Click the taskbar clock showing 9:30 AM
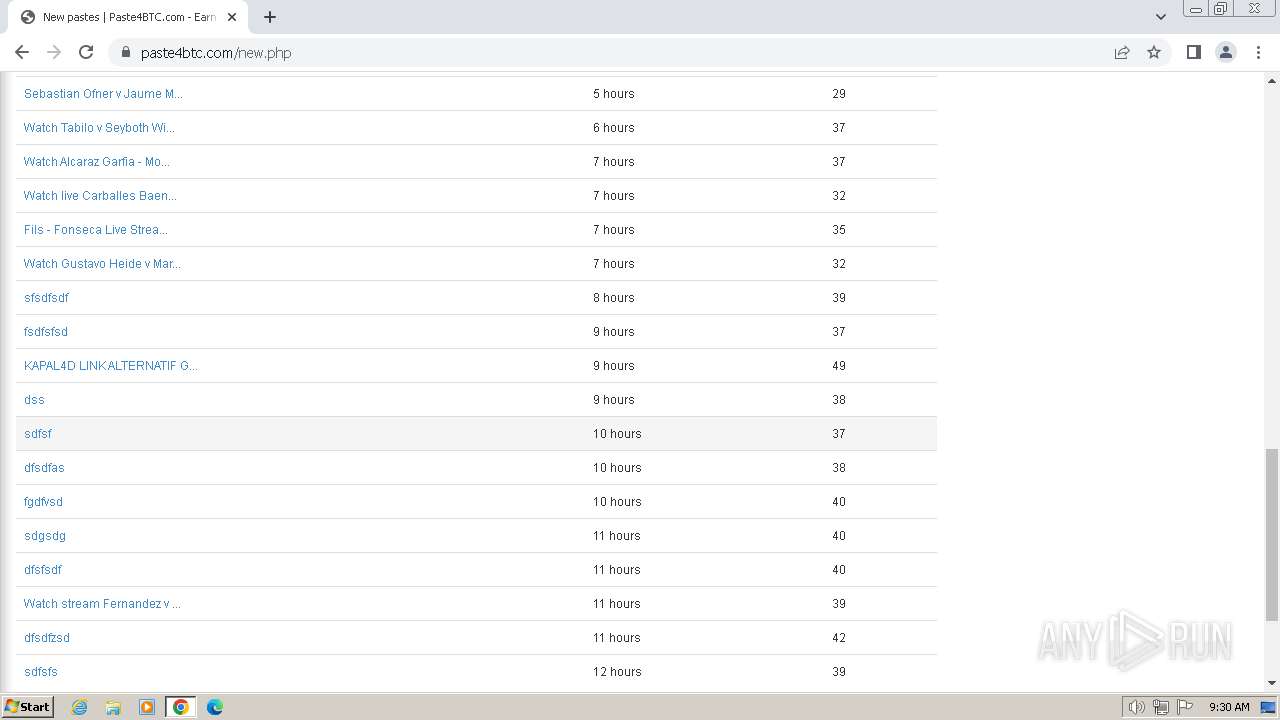This screenshot has height=720, width=1280. (x=1229, y=707)
